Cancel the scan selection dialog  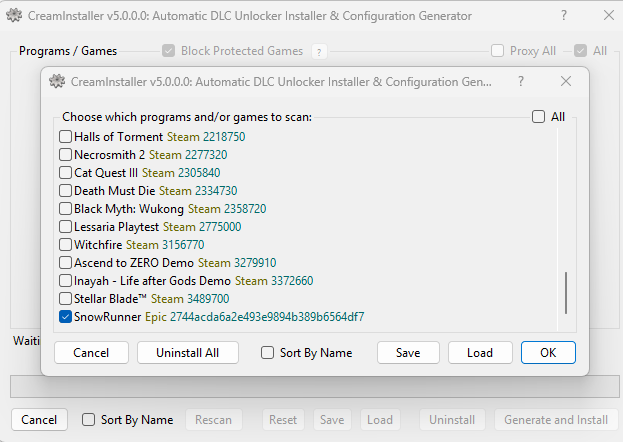pyautogui.click(x=91, y=353)
